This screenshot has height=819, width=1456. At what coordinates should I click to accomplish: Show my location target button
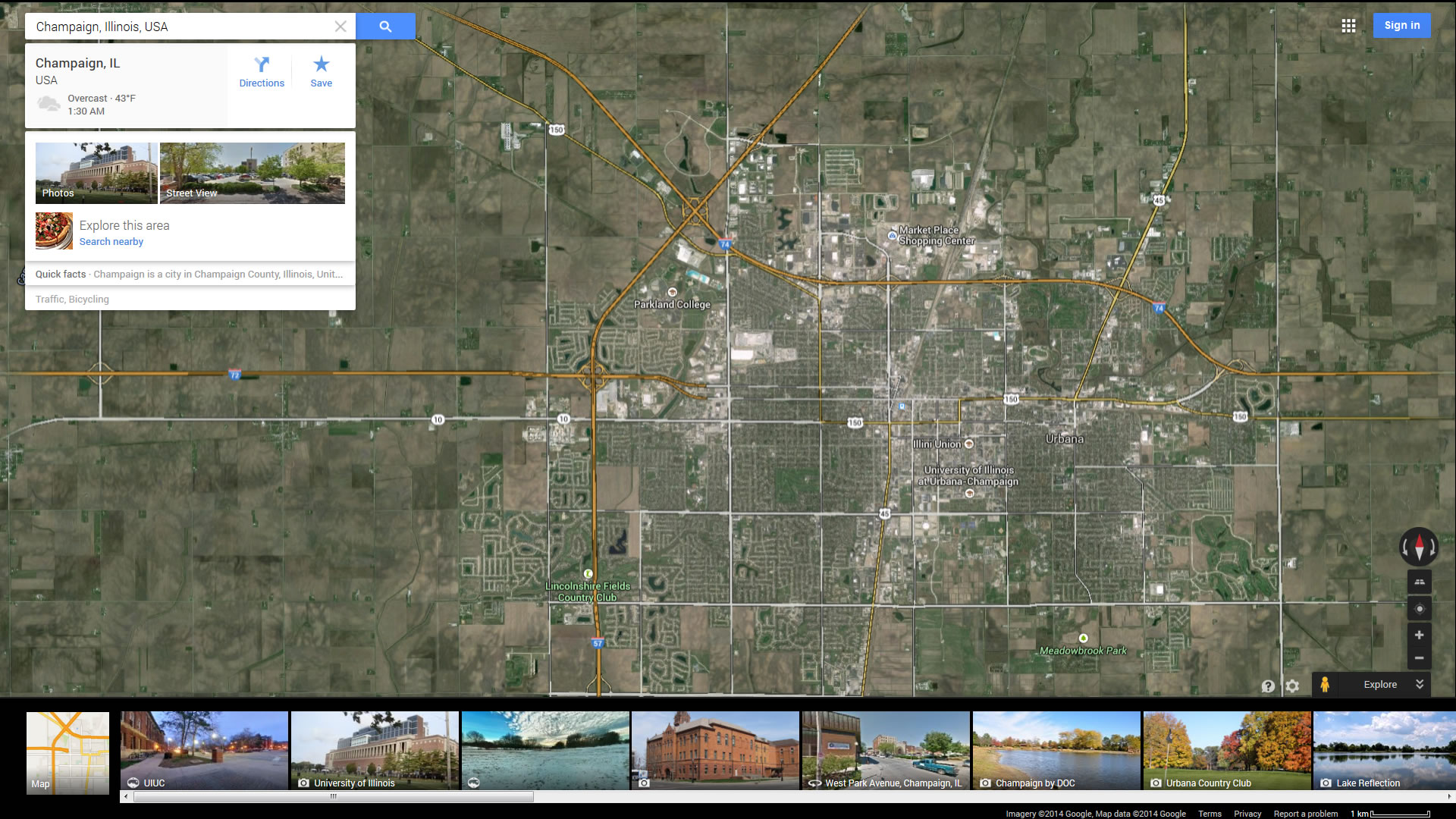1419,609
